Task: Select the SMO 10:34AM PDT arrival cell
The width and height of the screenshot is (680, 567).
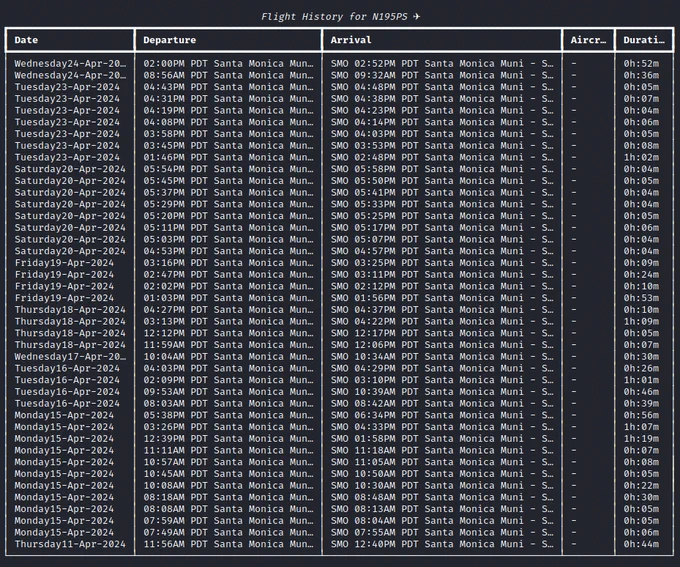Action: pyautogui.click(x=442, y=356)
